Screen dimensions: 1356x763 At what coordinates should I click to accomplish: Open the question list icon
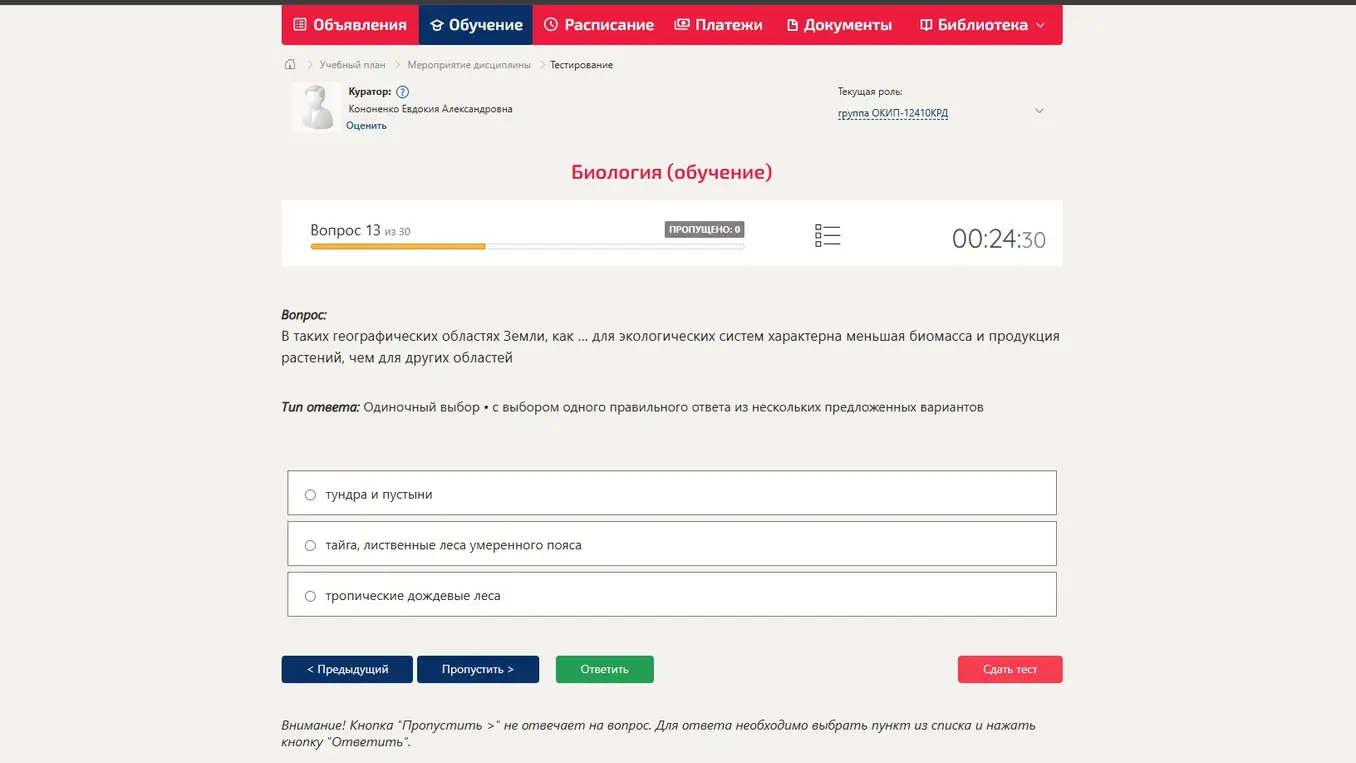827,236
